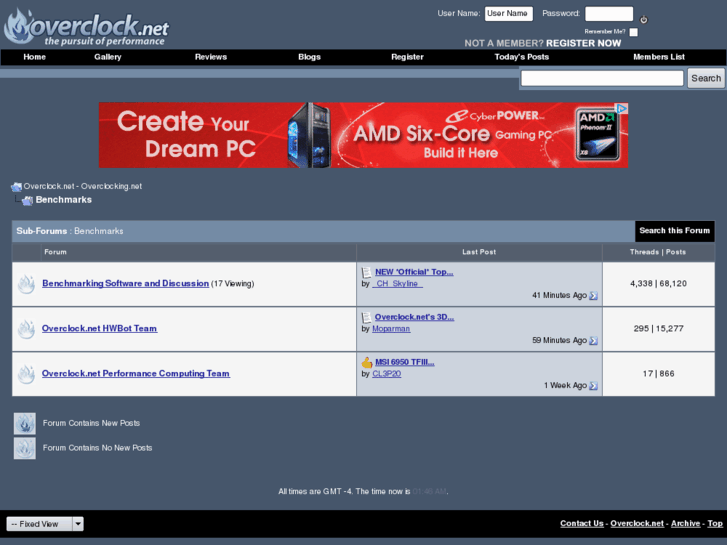Open the Overclock.net's 3D... thread
This screenshot has height=545, width=727.
414,317
